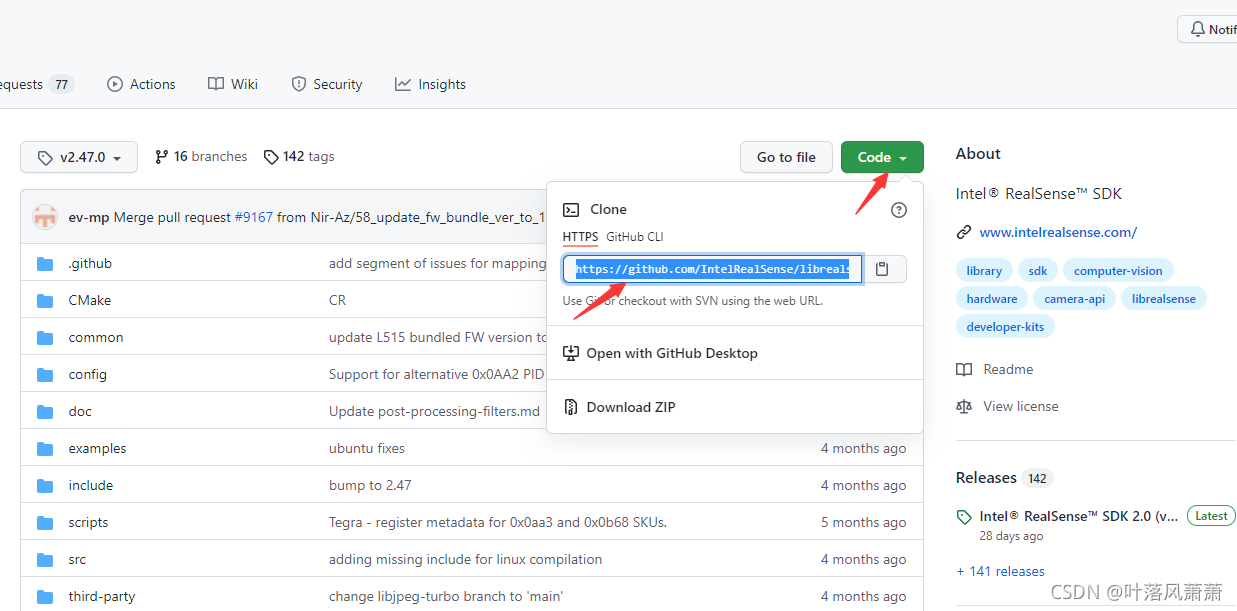Open commit 'bump to 2.47' message
The width and height of the screenshot is (1237, 611).
tap(370, 485)
